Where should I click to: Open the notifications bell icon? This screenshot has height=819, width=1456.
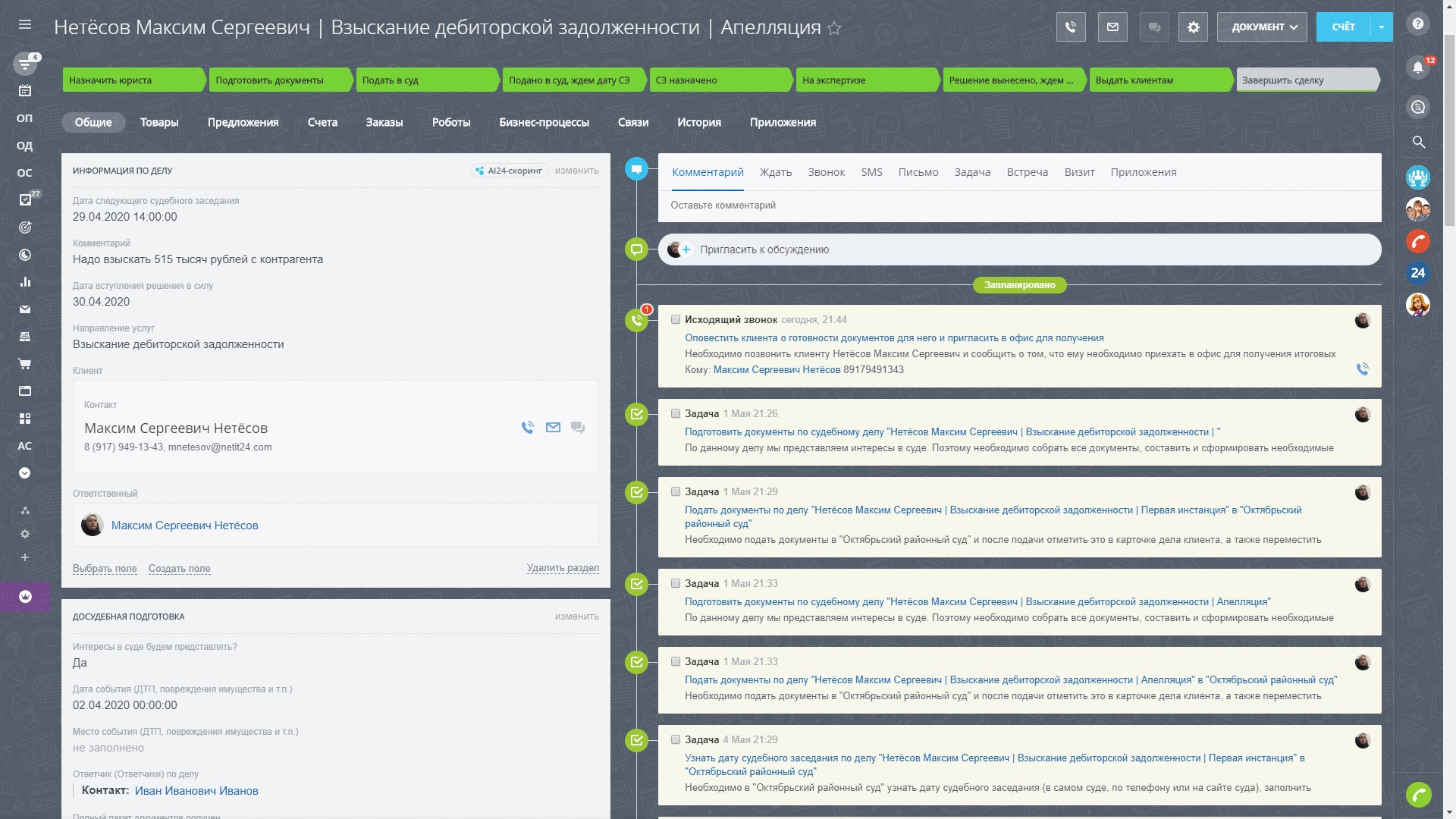(1417, 67)
